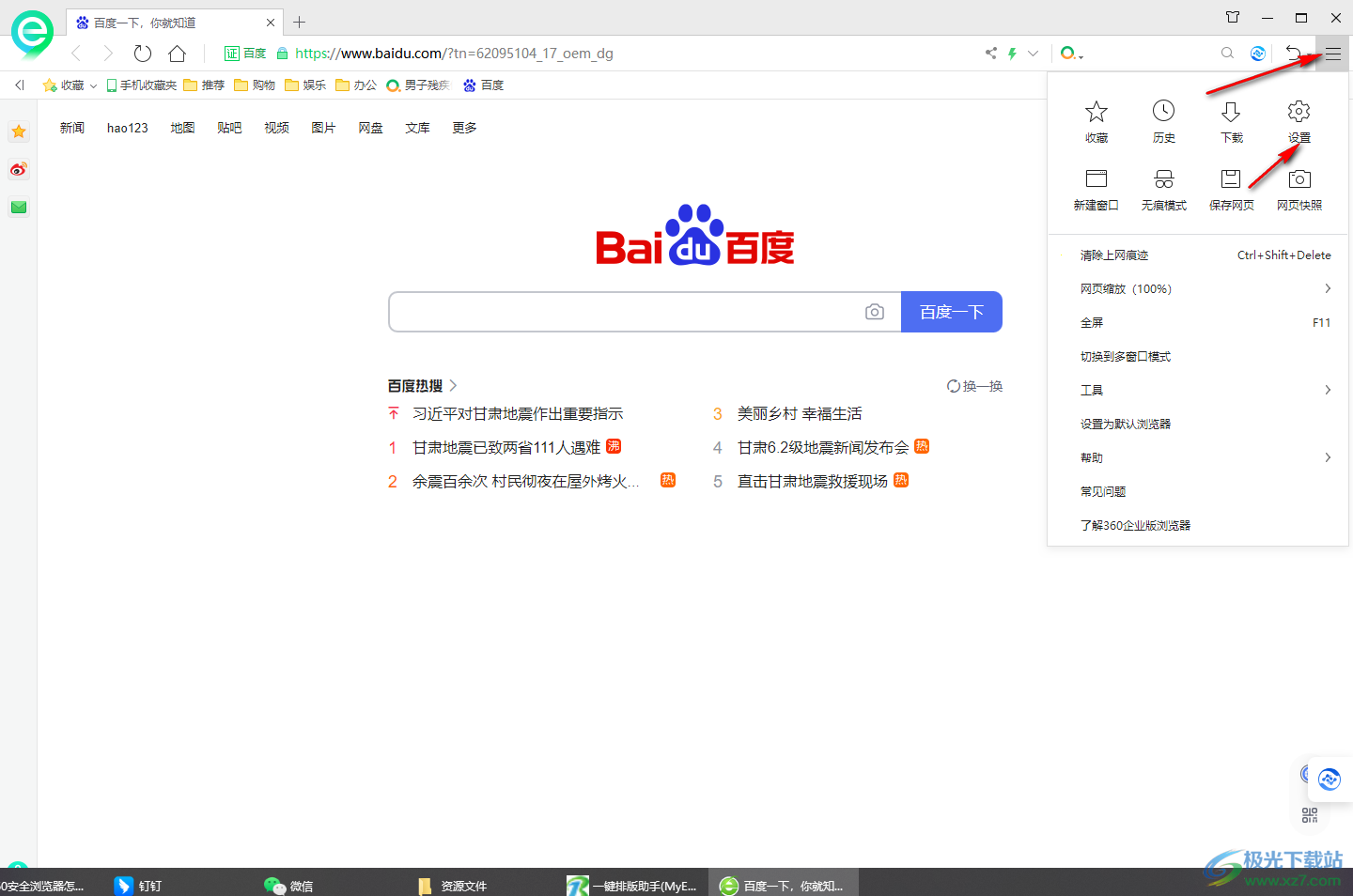Image resolution: width=1353 pixels, height=896 pixels.
Task: Open 一键排版助手 in the taskbar
Action: pyautogui.click(x=632, y=886)
